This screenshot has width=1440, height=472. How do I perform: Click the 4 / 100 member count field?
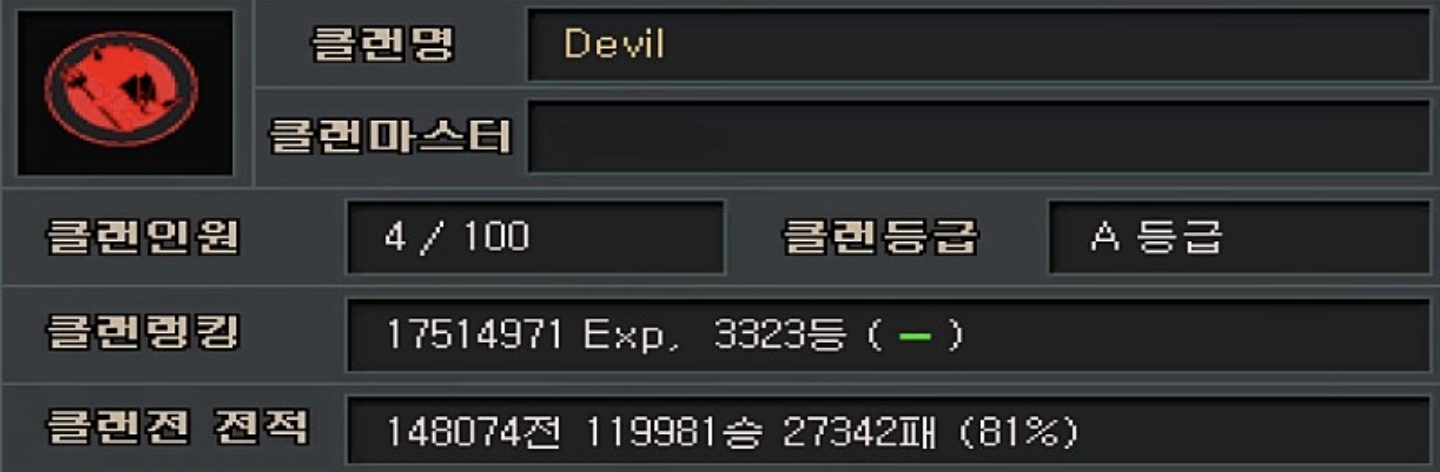click(x=535, y=237)
